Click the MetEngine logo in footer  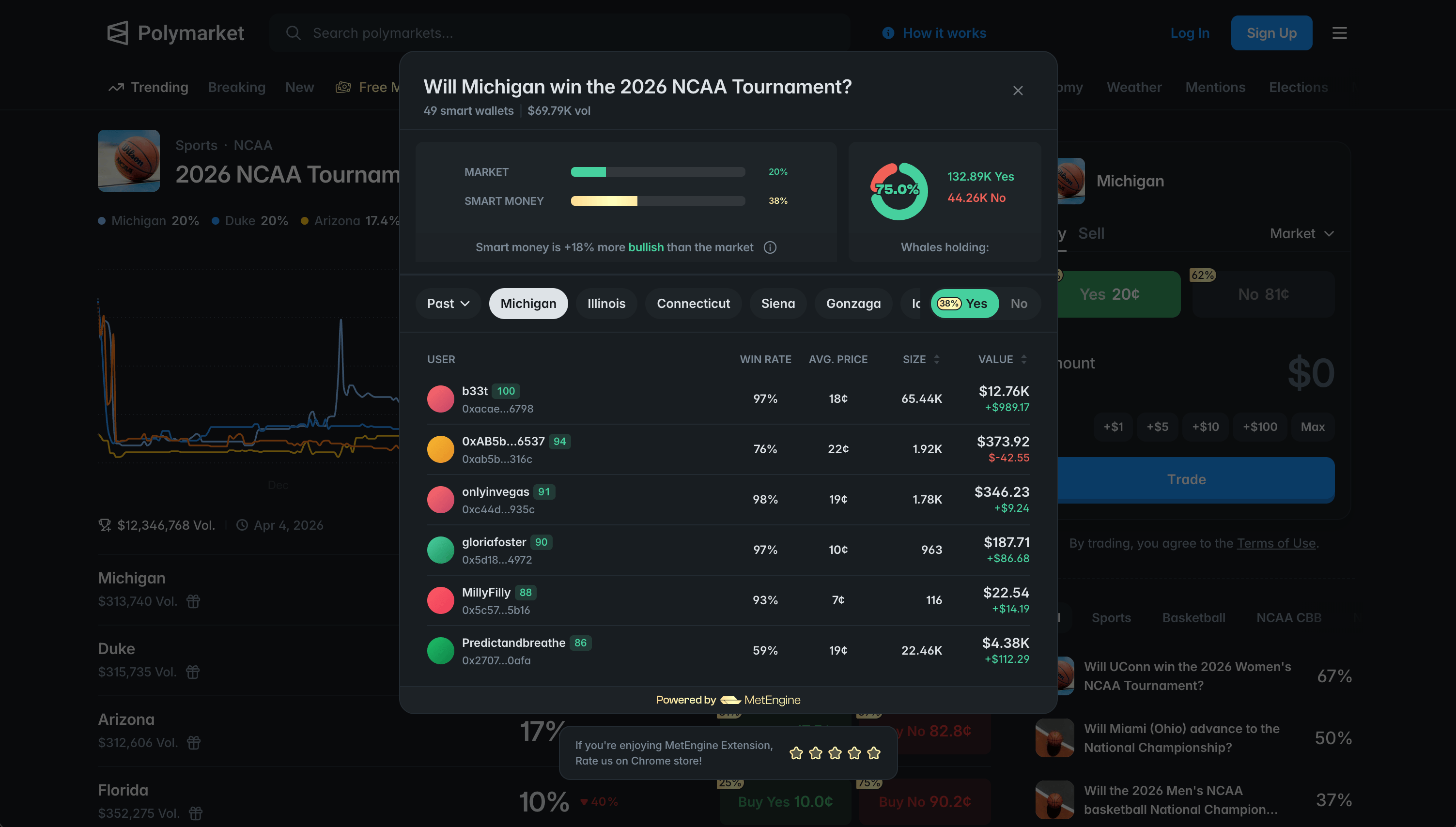point(760,700)
